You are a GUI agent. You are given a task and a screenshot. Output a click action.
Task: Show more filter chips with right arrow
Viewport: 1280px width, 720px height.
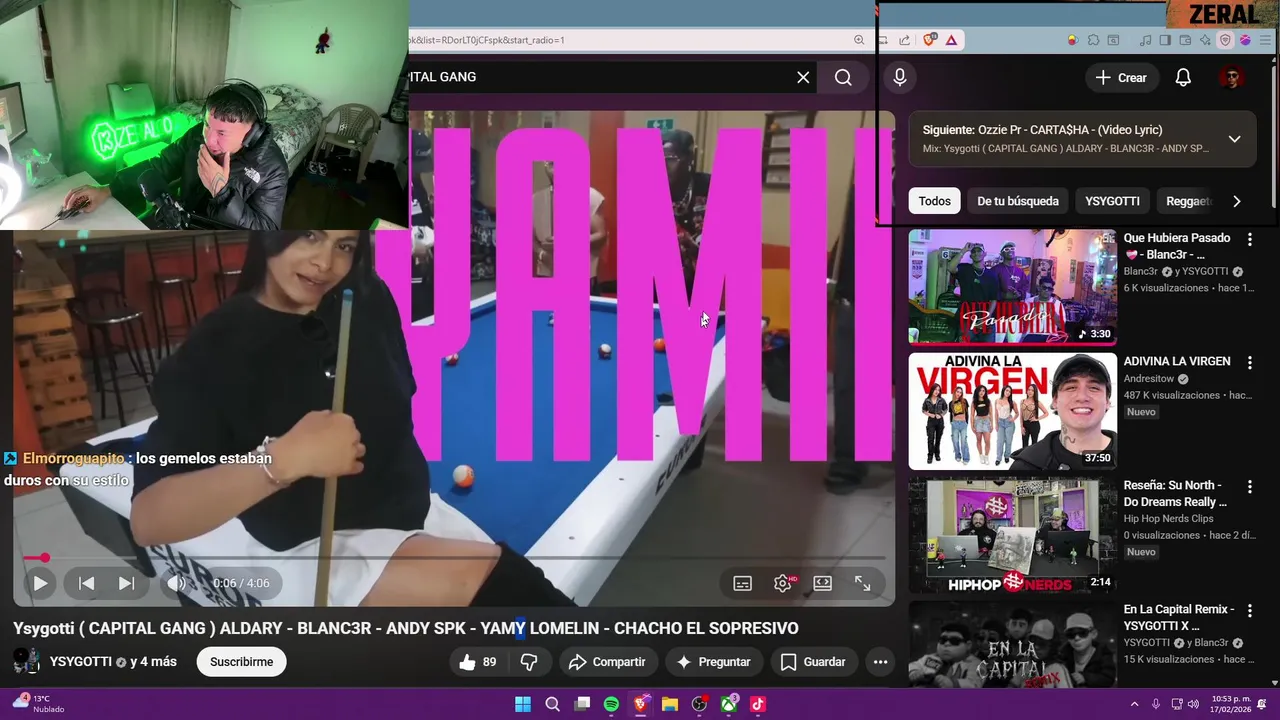click(x=1236, y=201)
